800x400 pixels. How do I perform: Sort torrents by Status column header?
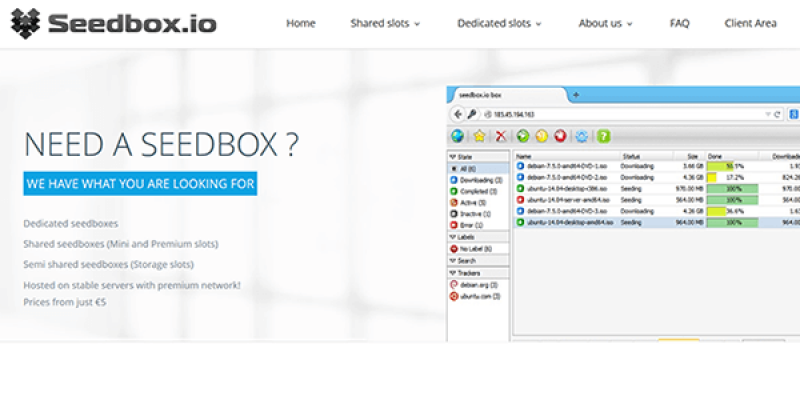(x=646, y=157)
